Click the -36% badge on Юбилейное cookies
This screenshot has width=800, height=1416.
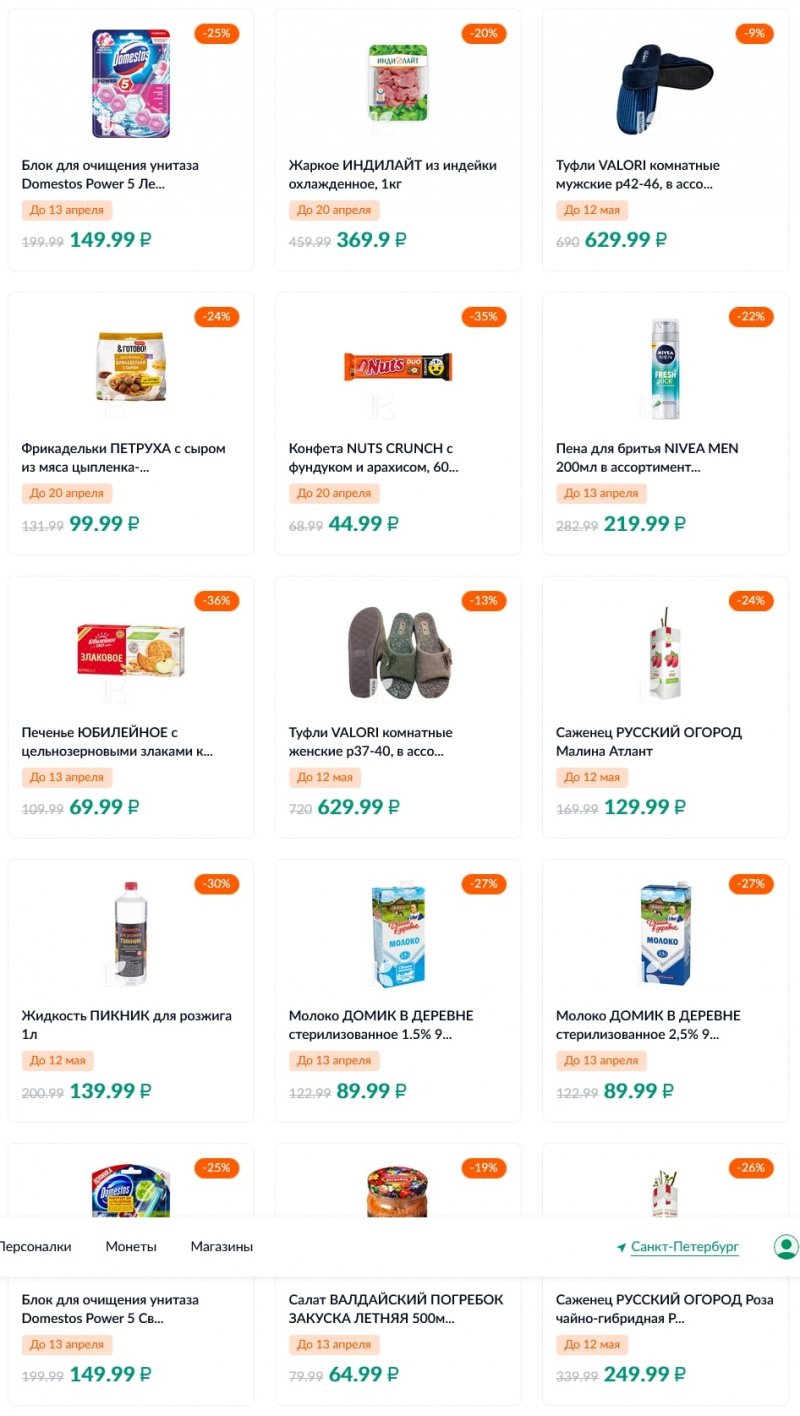(x=217, y=601)
